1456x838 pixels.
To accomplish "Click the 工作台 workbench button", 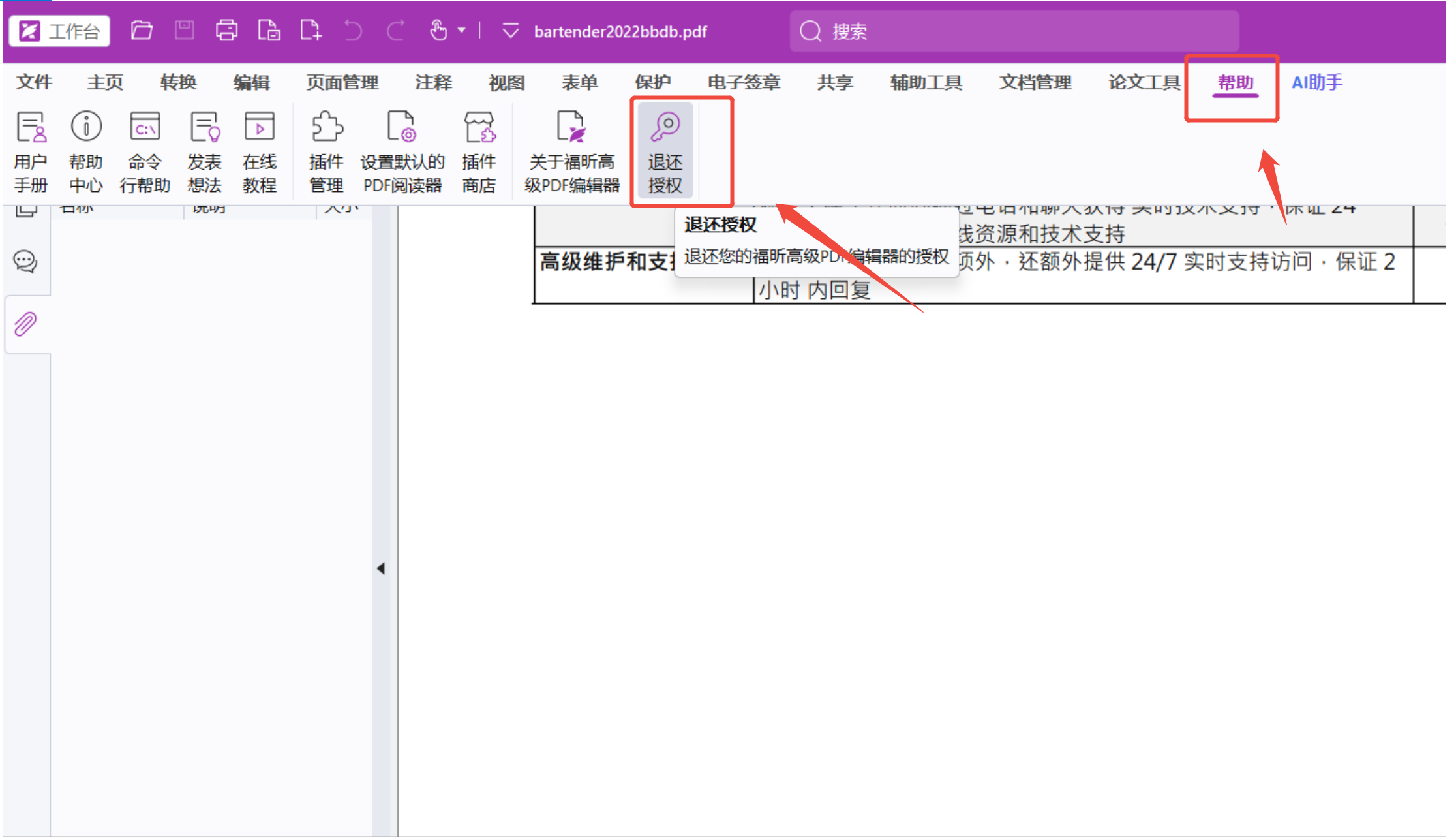I will (x=60, y=31).
